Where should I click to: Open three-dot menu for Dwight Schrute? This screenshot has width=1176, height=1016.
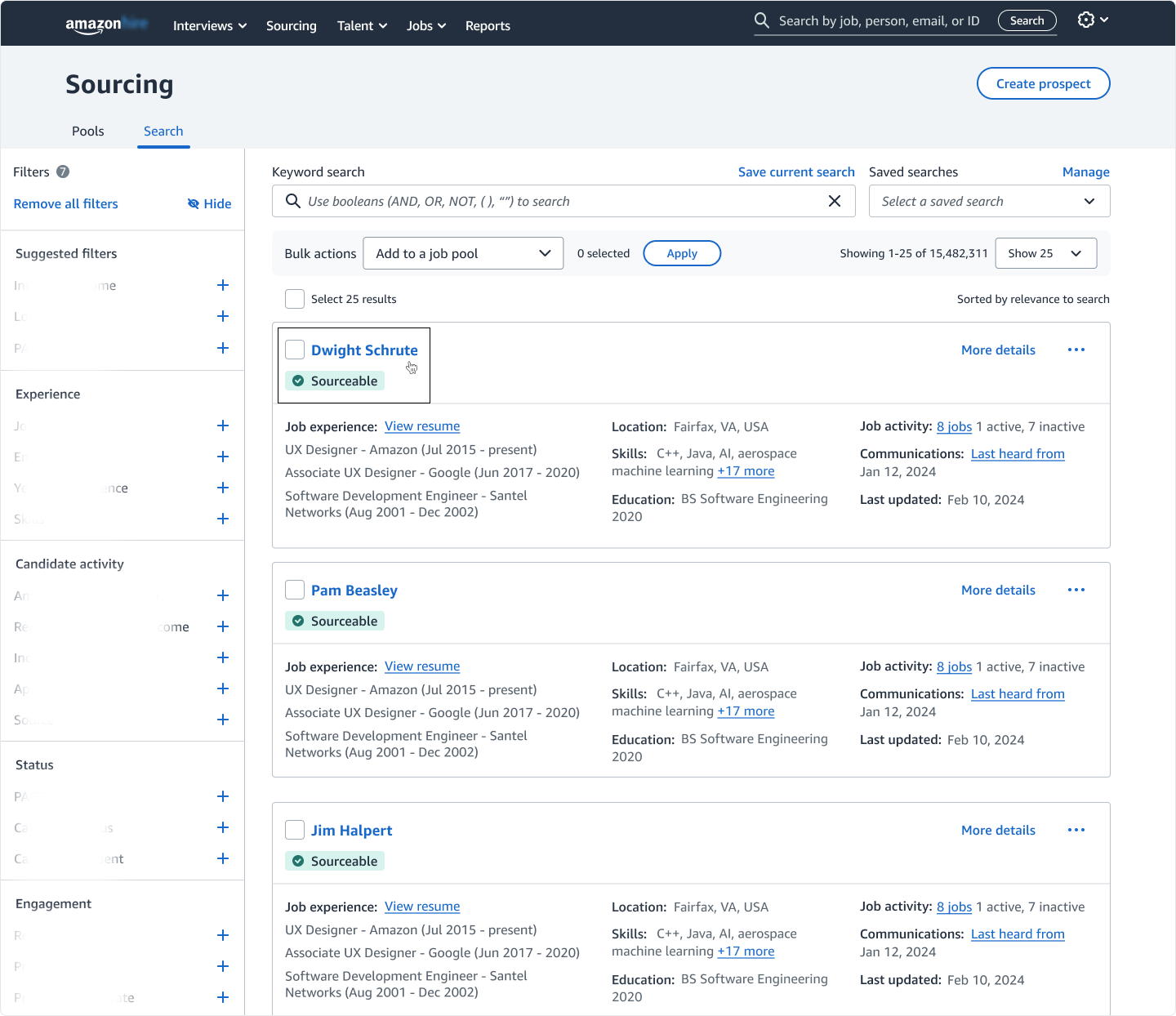pyautogui.click(x=1076, y=350)
